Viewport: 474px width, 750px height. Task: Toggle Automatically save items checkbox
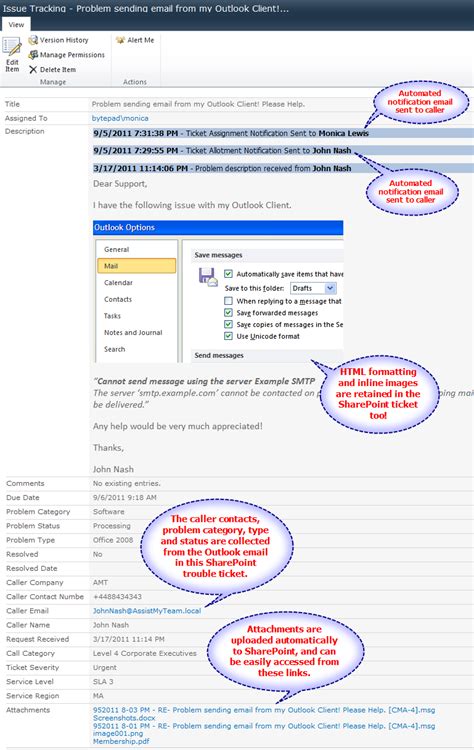(x=229, y=274)
